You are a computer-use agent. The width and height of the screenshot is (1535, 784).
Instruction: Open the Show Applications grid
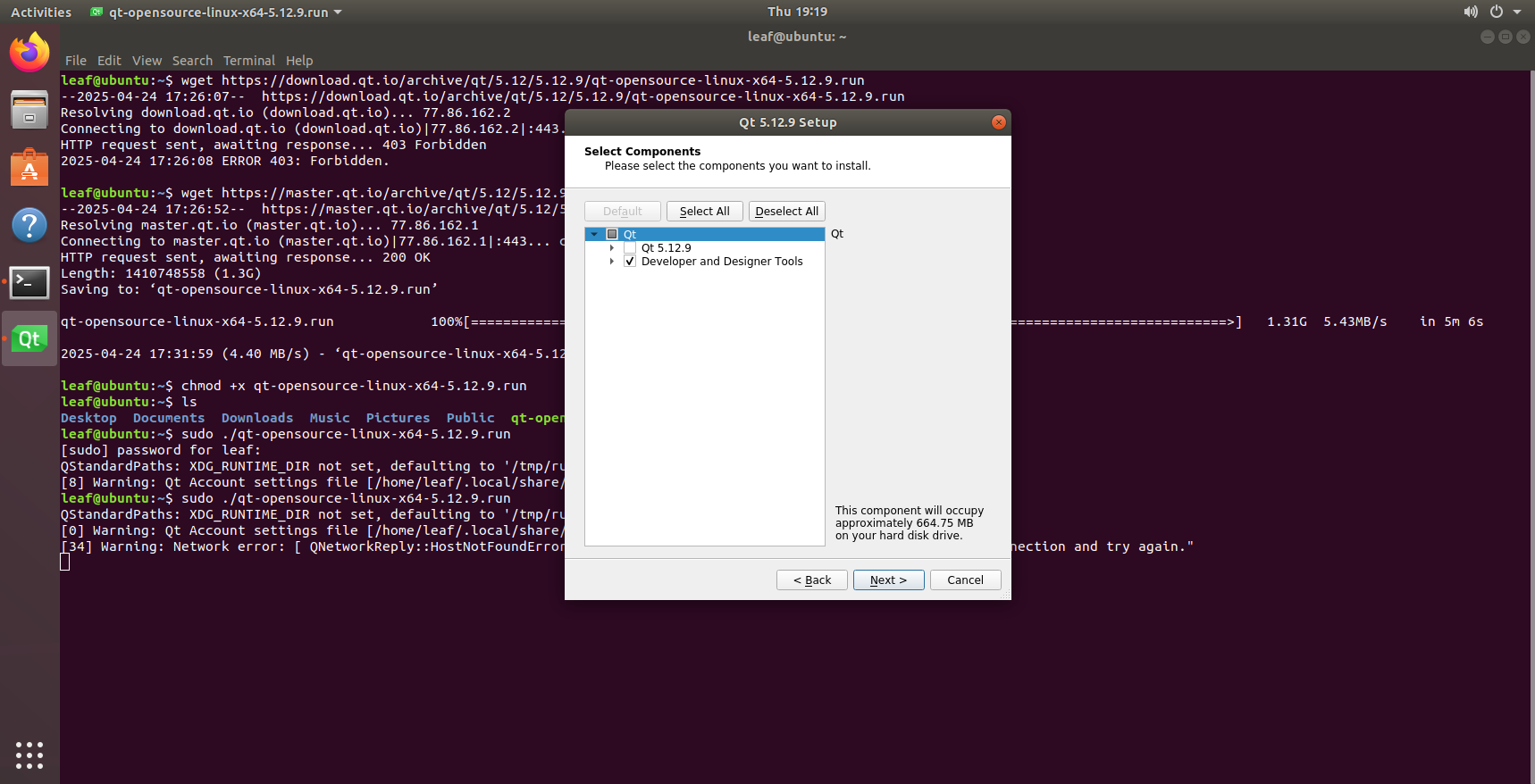(29, 755)
